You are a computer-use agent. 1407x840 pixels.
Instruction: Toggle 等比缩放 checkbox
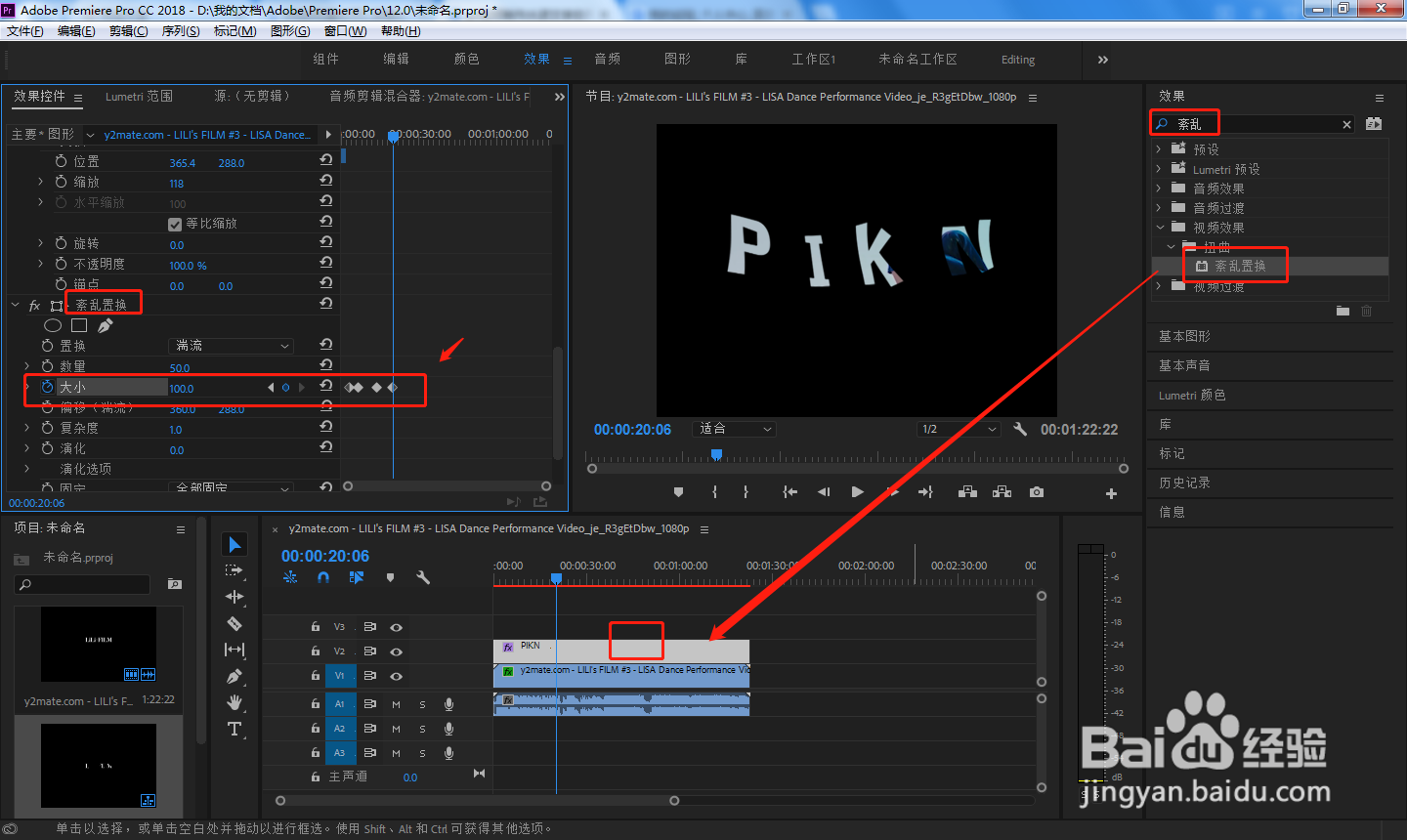[175, 224]
